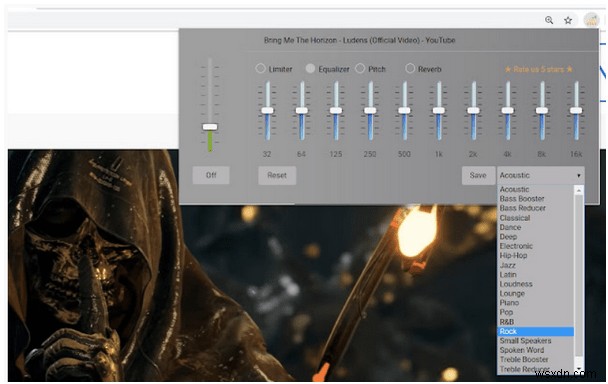608x384 pixels.
Task: Click the 32 Hz band slider handle
Action: point(267,111)
